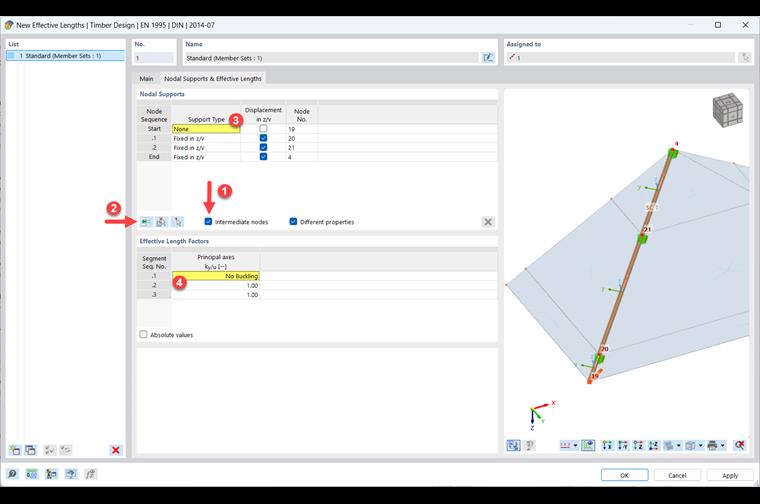The image size is (760, 504).
Task: Click Node No. cell showing 19
Action: tap(302, 129)
